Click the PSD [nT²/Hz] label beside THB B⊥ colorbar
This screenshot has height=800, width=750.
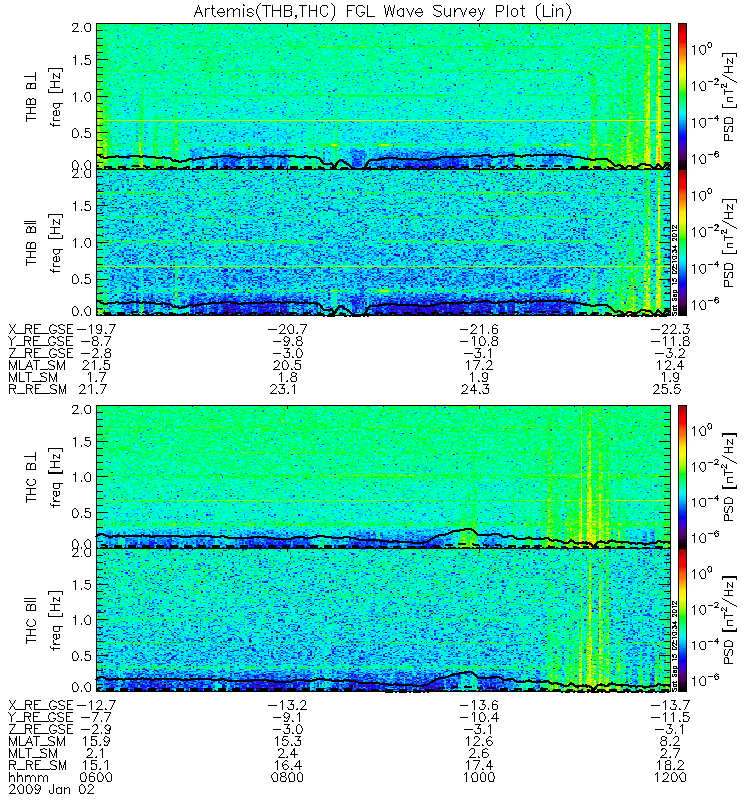pos(730,96)
